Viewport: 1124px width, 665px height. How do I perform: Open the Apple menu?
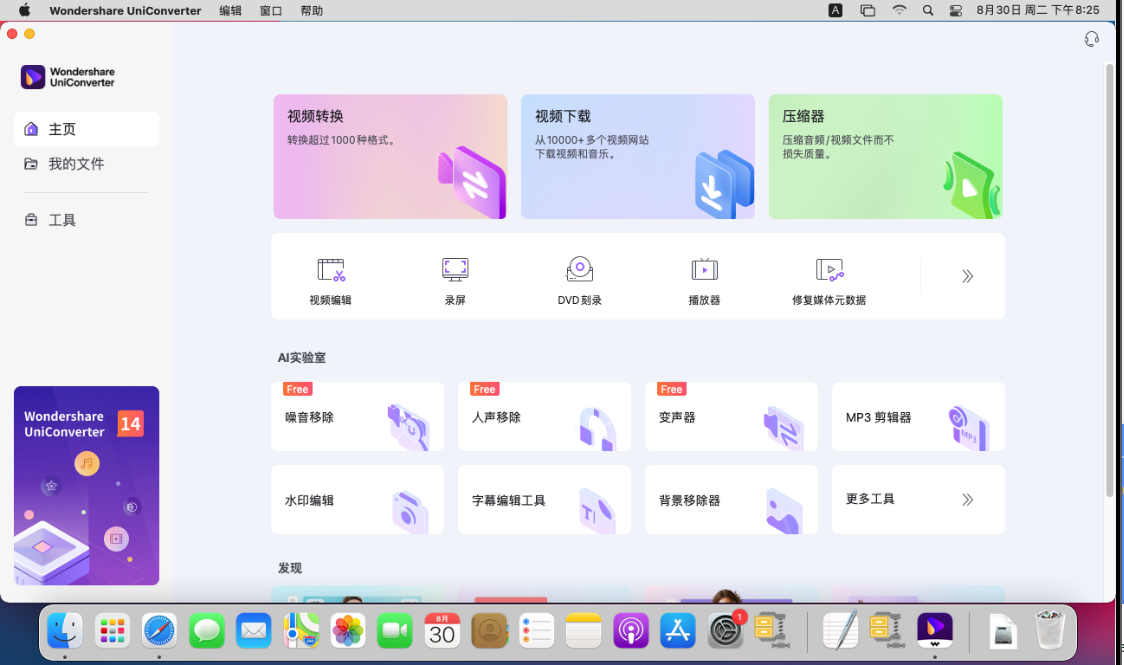point(24,10)
